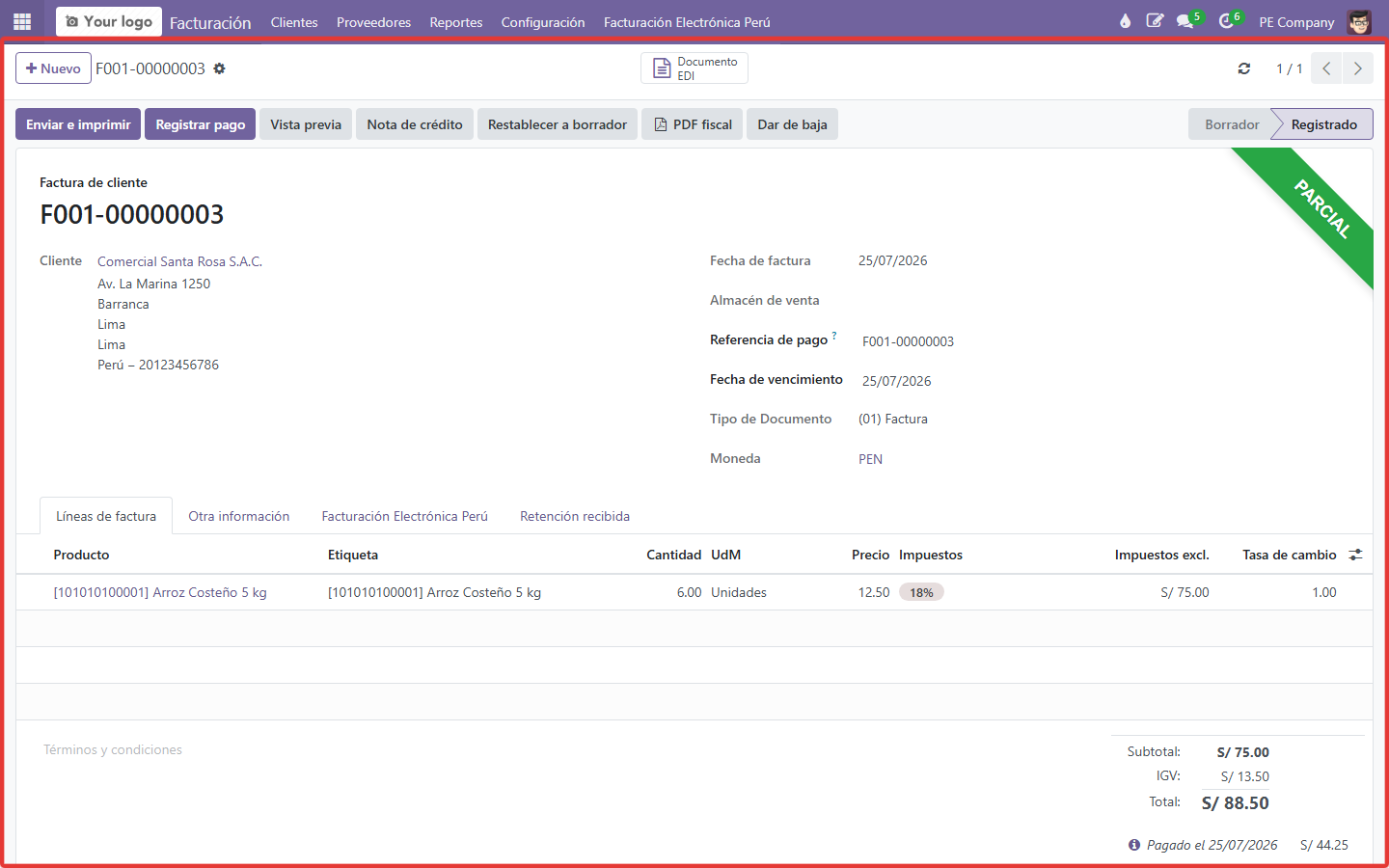Screen dimensions: 1389x868
Task: Open the gear actions menu beside F001-00000003
Action: 219,68
